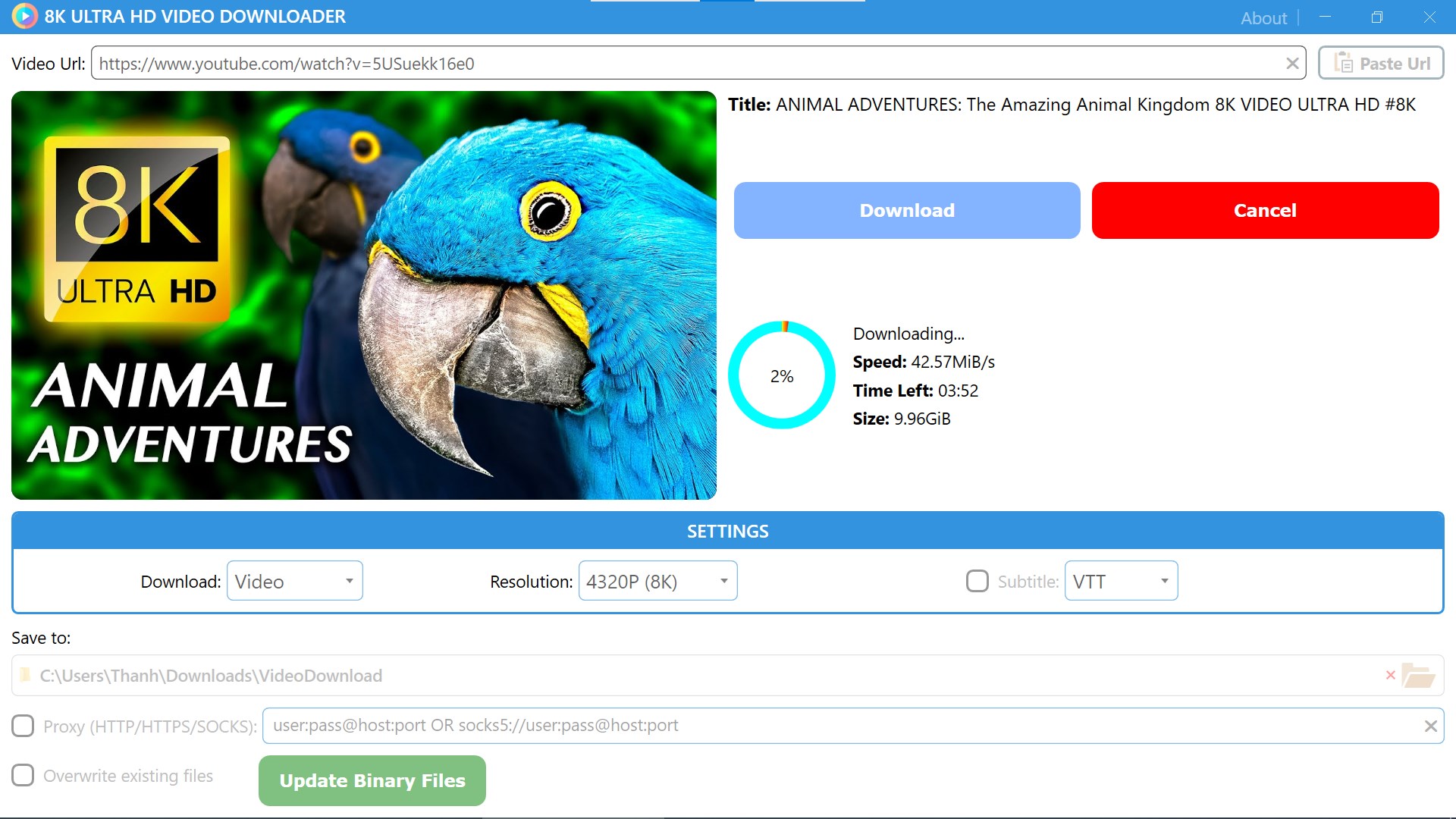Viewport: 1456px width, 819px height.
Task: Open the Subtitle format VTT dropdown
Action: tap(1120, 581)
